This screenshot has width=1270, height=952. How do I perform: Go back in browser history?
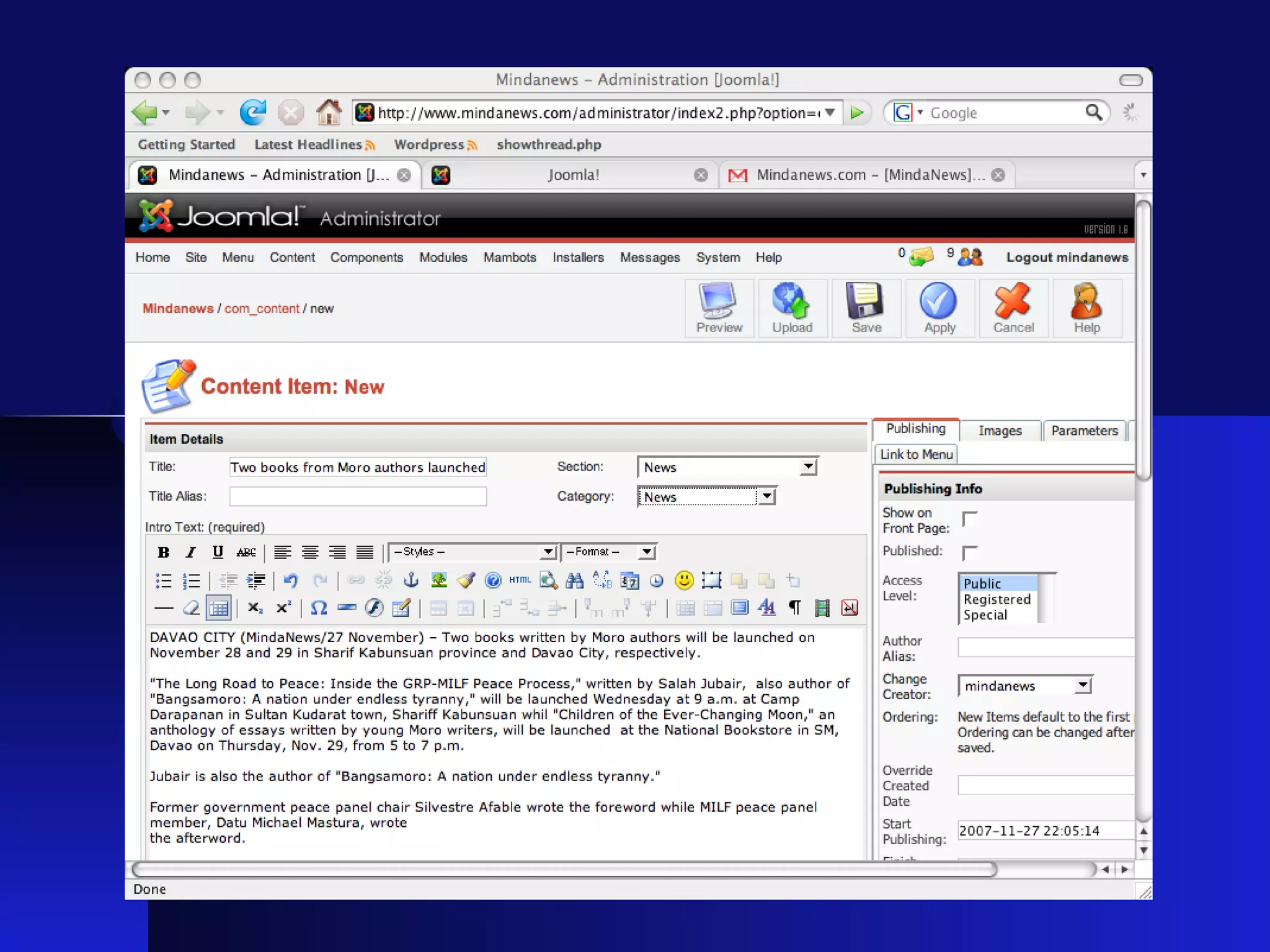click(145, 113)
